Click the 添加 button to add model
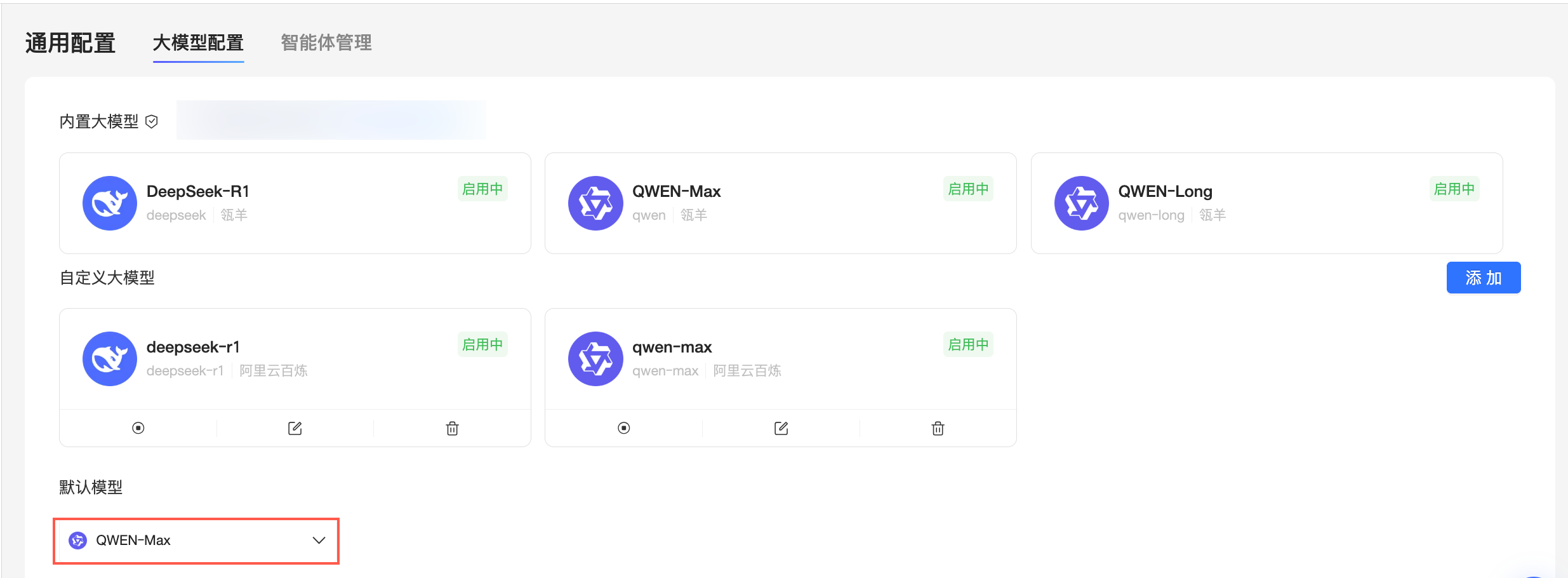This screenshot has height=578, width=1568. [1484, 278]
